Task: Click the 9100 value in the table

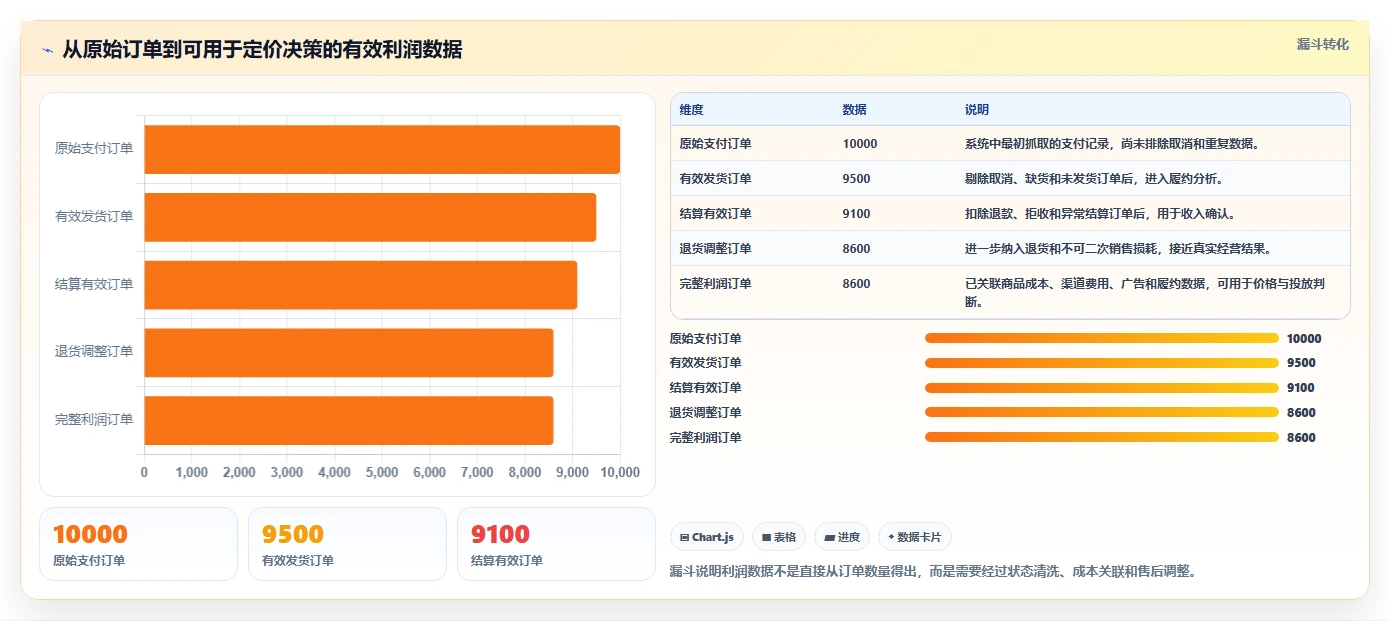Action: click(x=857, y=214)
